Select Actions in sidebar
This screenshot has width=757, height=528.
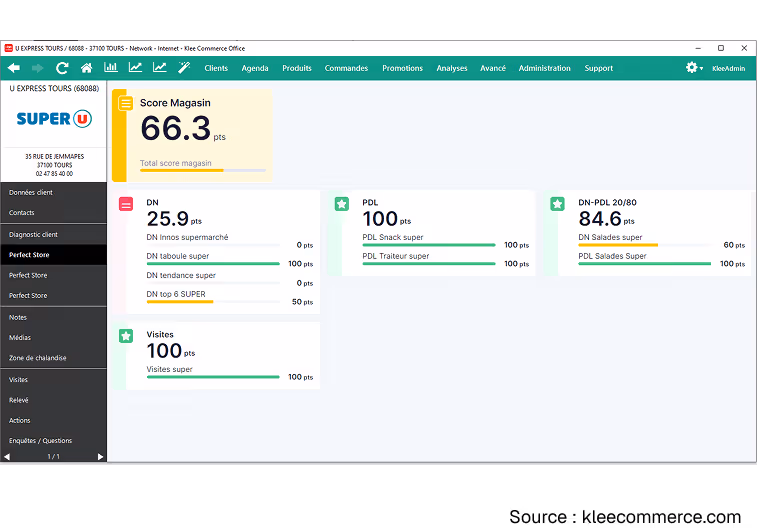(x=54, y=420)
